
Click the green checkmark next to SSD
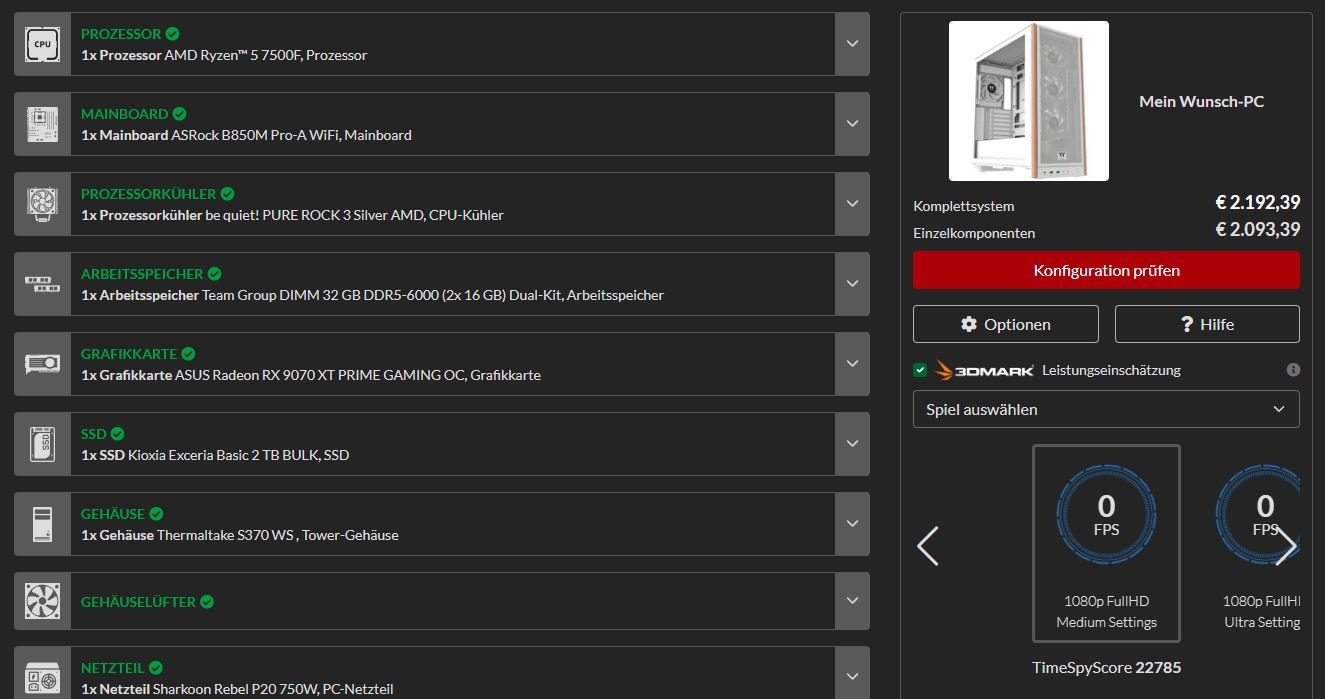117,434
